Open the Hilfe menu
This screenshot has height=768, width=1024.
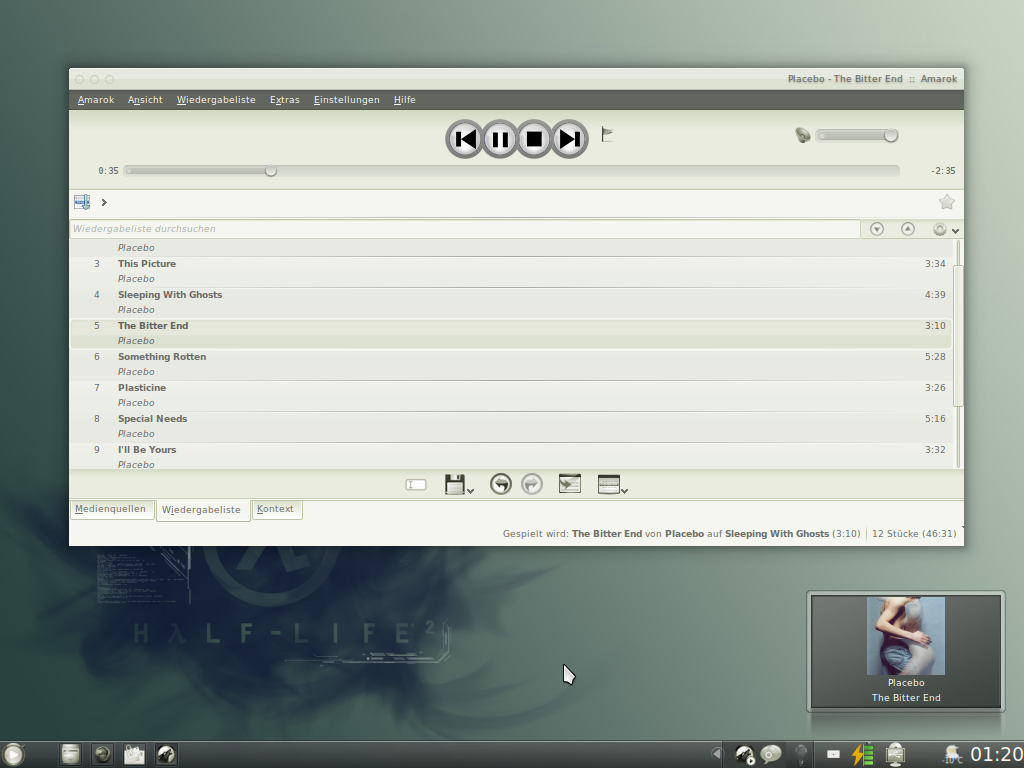[404, 100]
